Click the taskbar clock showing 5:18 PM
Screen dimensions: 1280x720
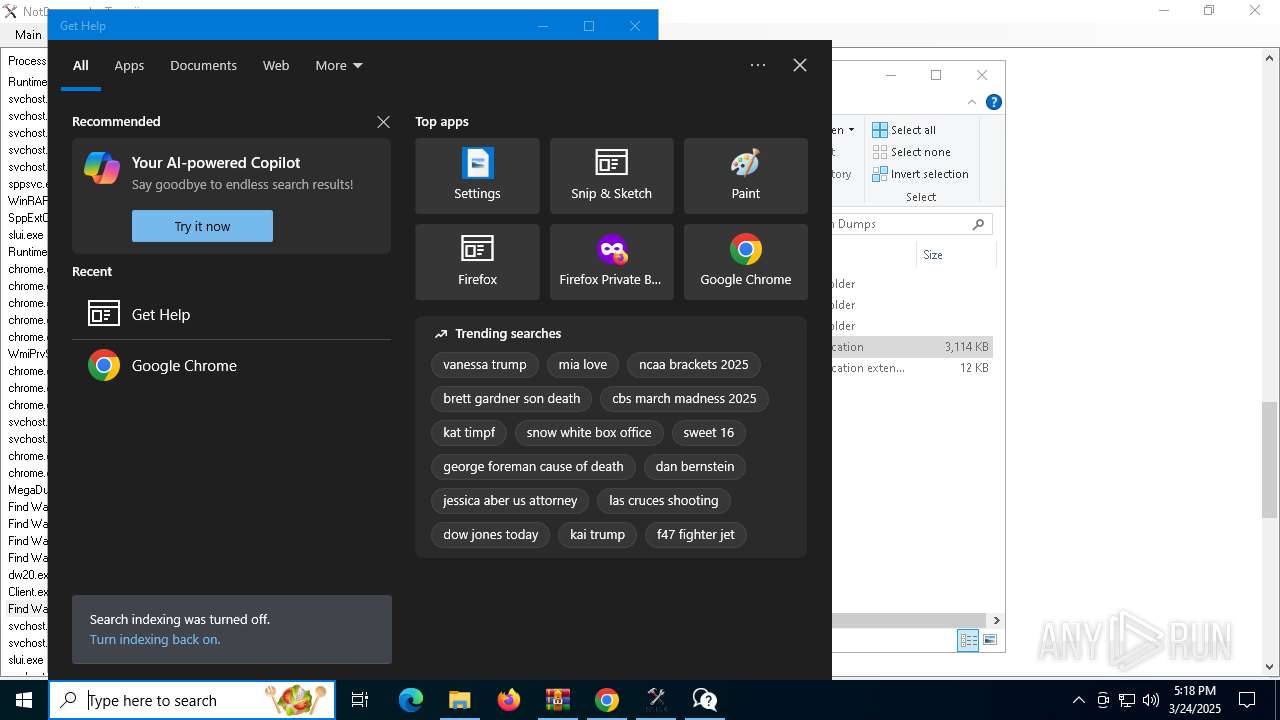coord(1195,700)
